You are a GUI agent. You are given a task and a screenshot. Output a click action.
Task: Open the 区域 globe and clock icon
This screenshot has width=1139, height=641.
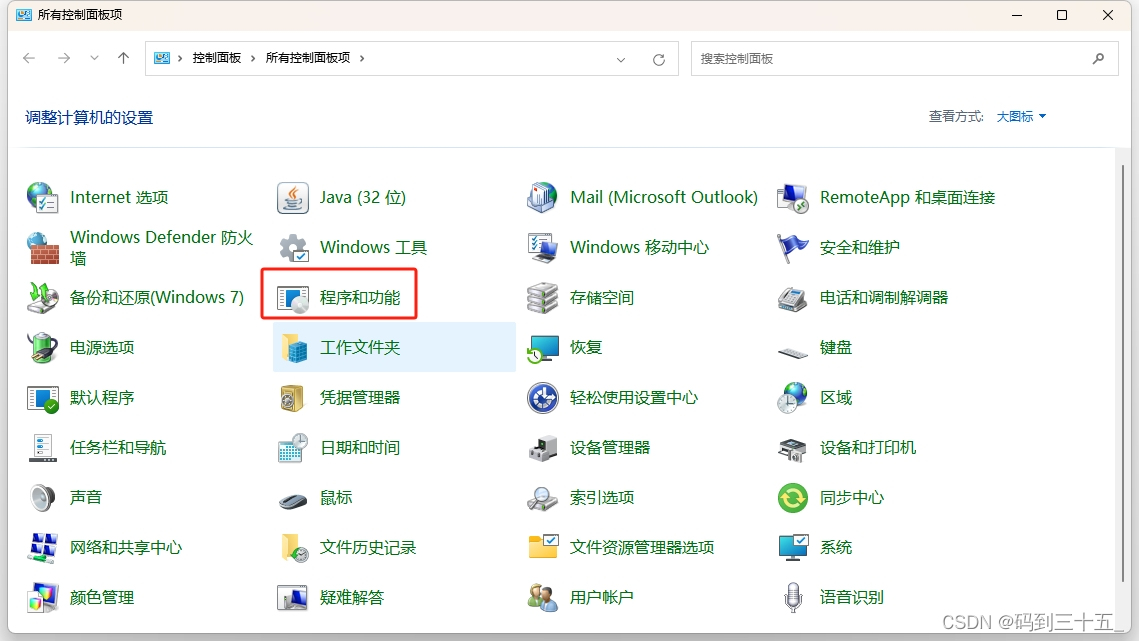pyautogui.click(x=793, y=398)
